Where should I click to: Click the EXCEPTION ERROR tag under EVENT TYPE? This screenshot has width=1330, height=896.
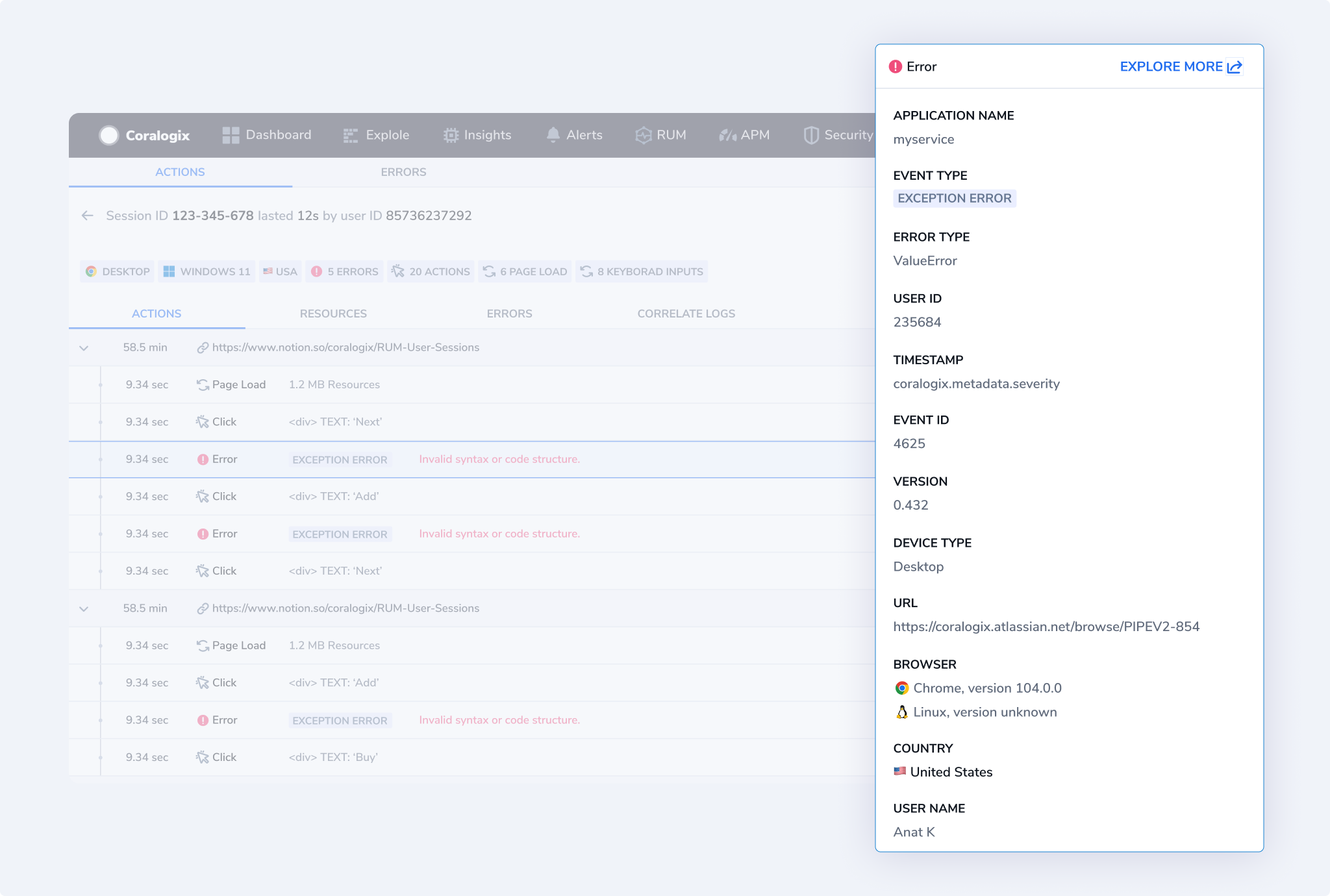955,198
